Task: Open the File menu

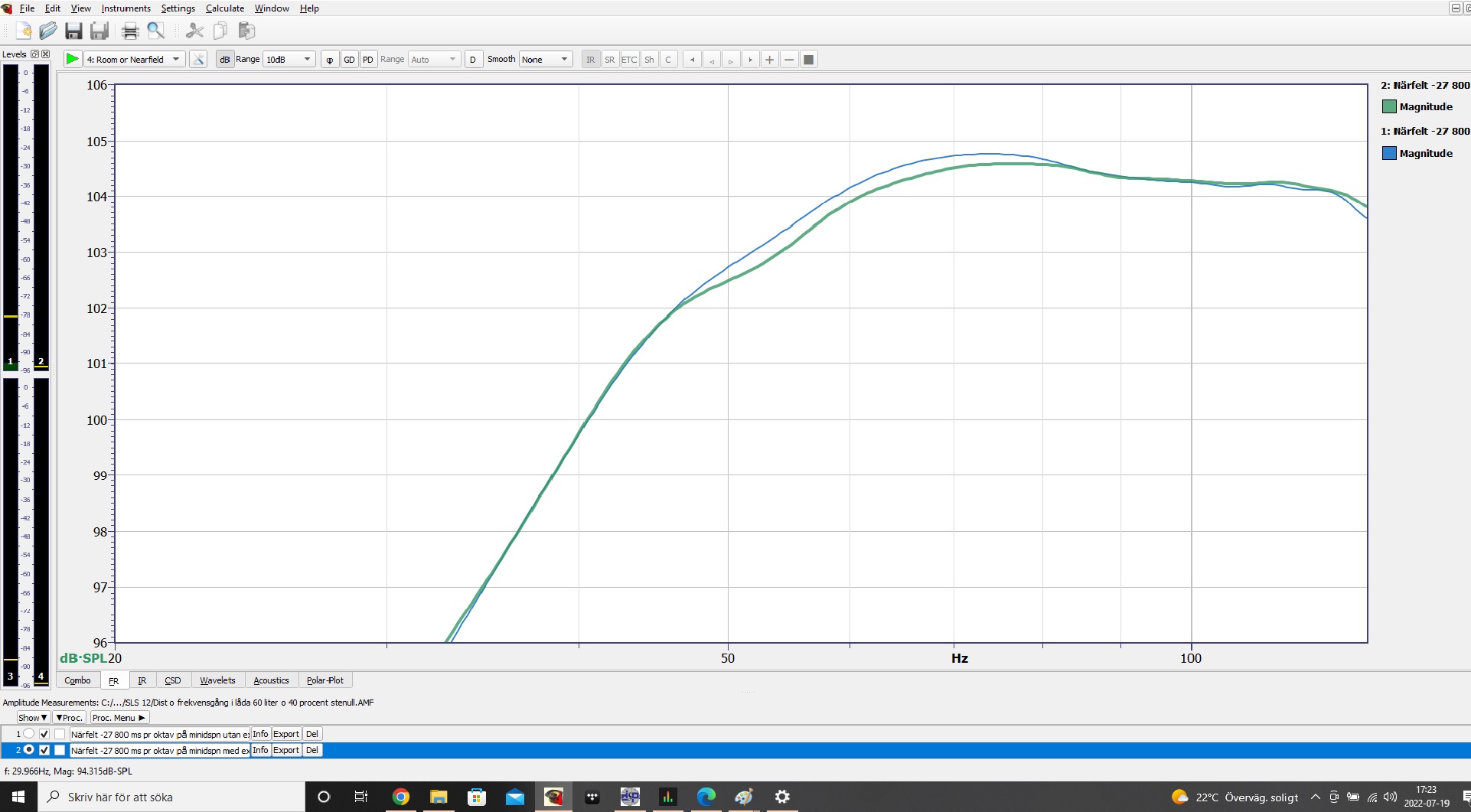Action: pyautogui.click(x=27, y=8)
